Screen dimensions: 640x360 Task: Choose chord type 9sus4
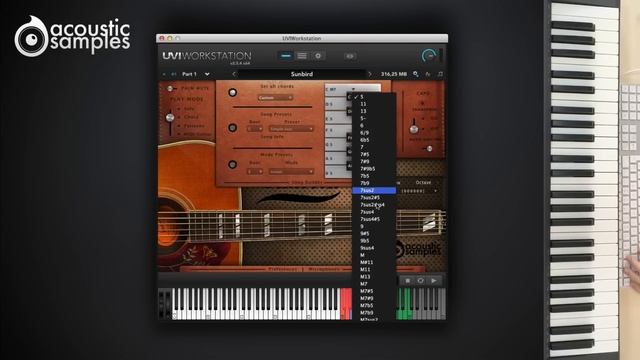[374, 248]
